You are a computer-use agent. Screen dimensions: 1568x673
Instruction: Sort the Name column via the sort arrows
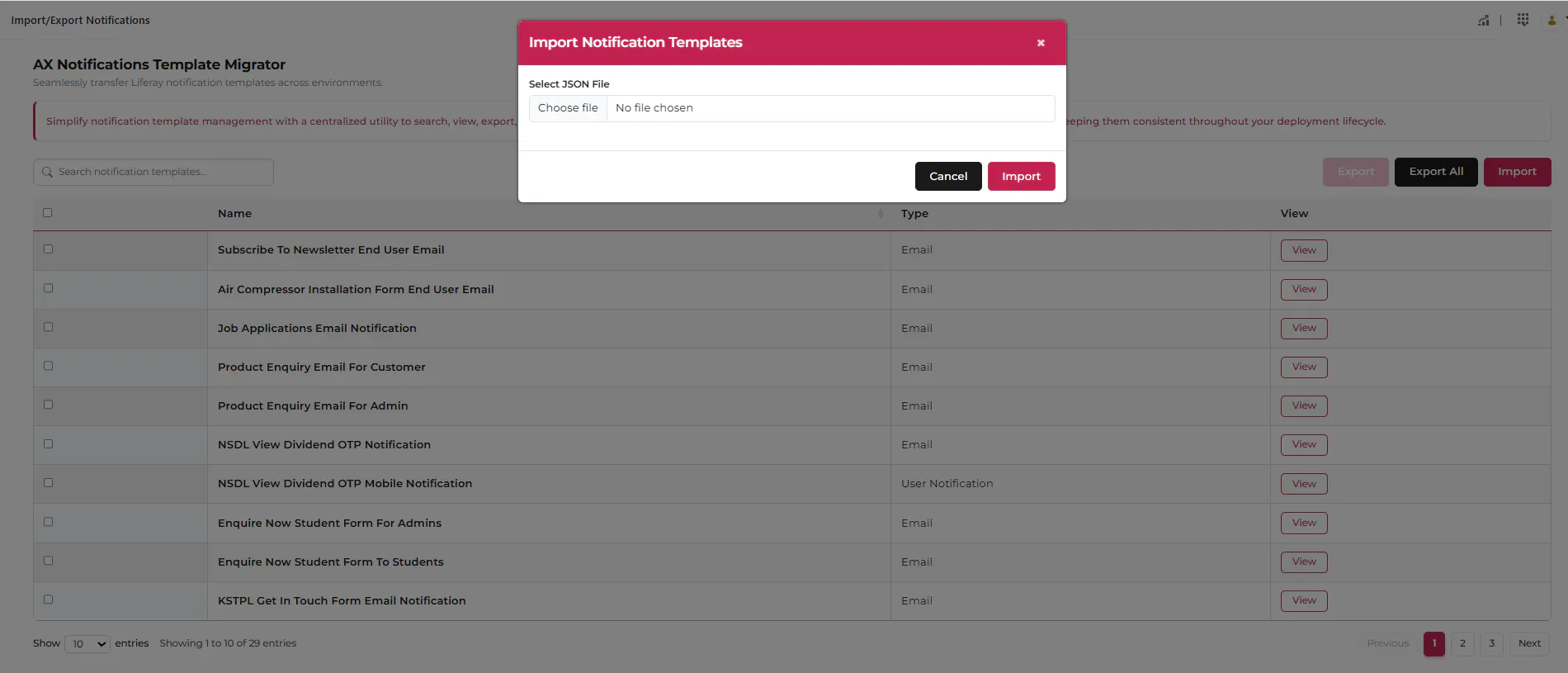881,214
